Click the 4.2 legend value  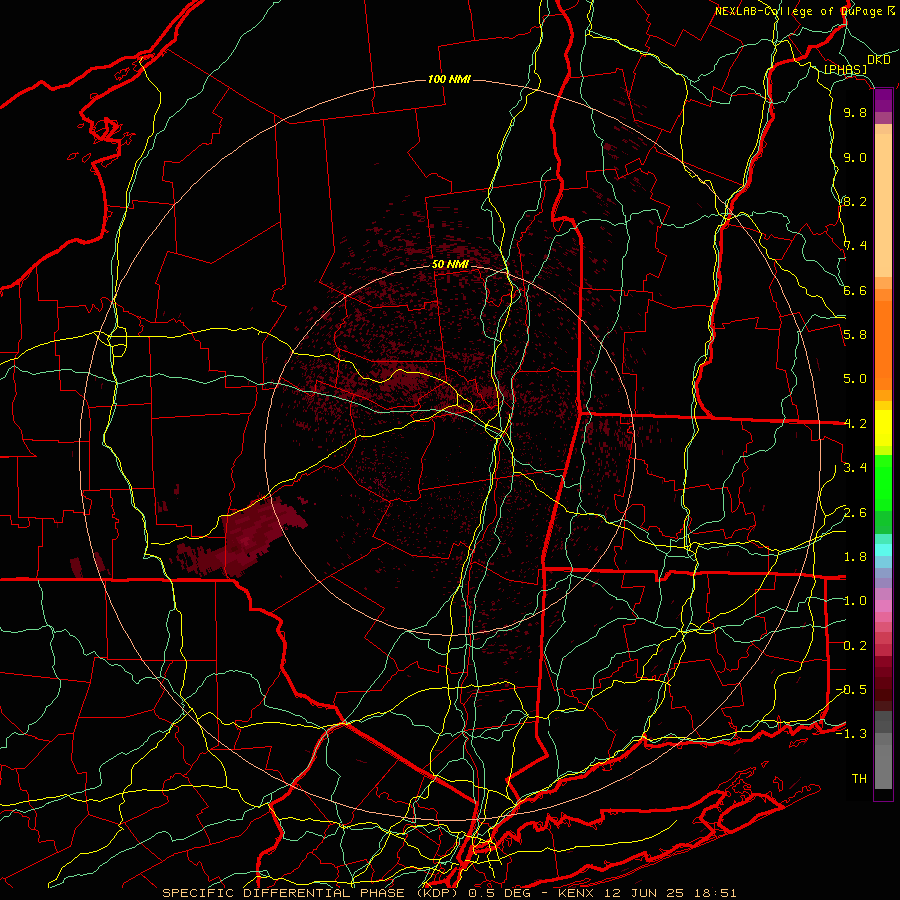click(855, 424)
